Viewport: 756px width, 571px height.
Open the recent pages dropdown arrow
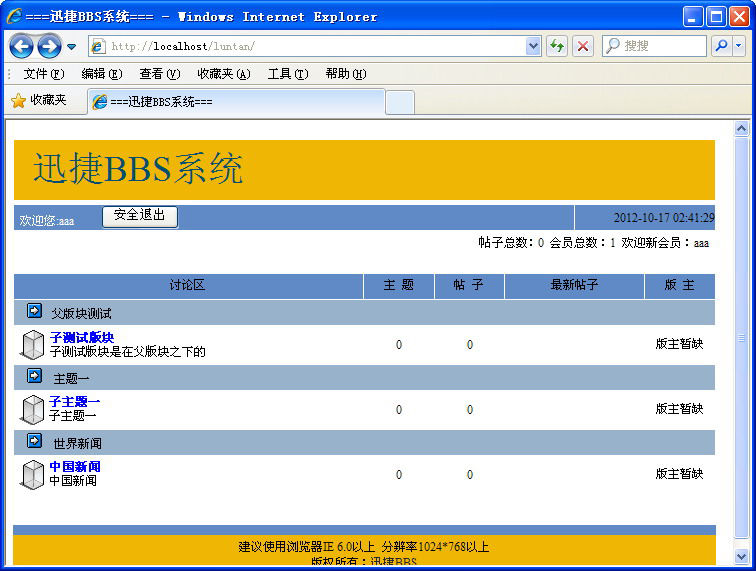pyautogui.click(x=71, y=47)
